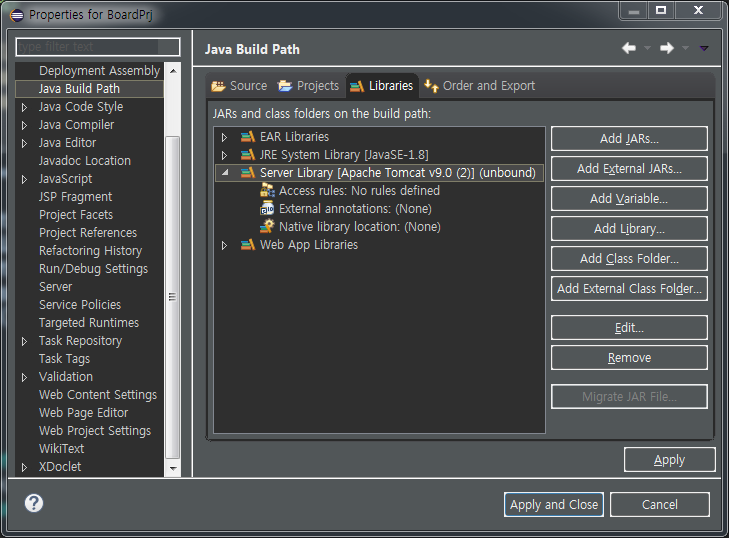The width and height of the screenshot is (729, 538).
Task: Expand Java Code Style in sidebar
Action: point(24,107)
